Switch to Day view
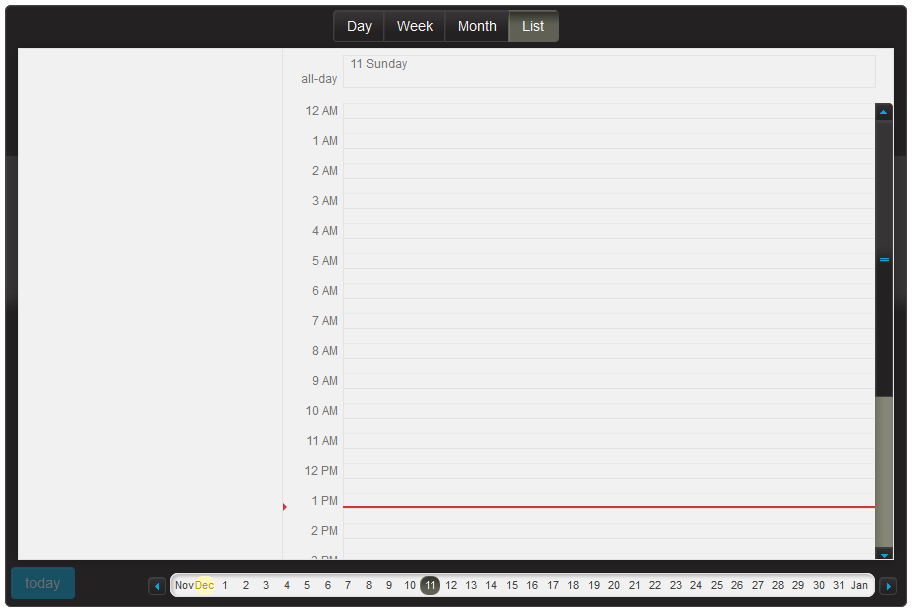Image resolution: width=912 pixels, height=613 pixels. pyautogui.click(x=359, y=27)
